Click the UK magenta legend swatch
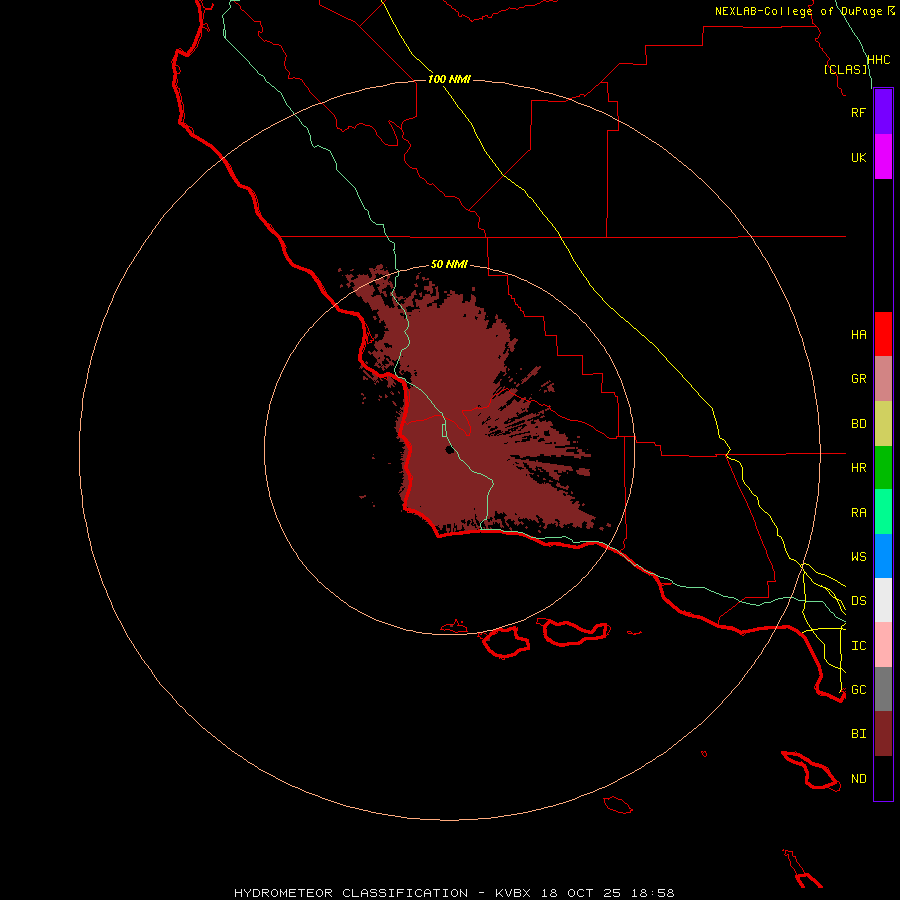 (883, 157)
